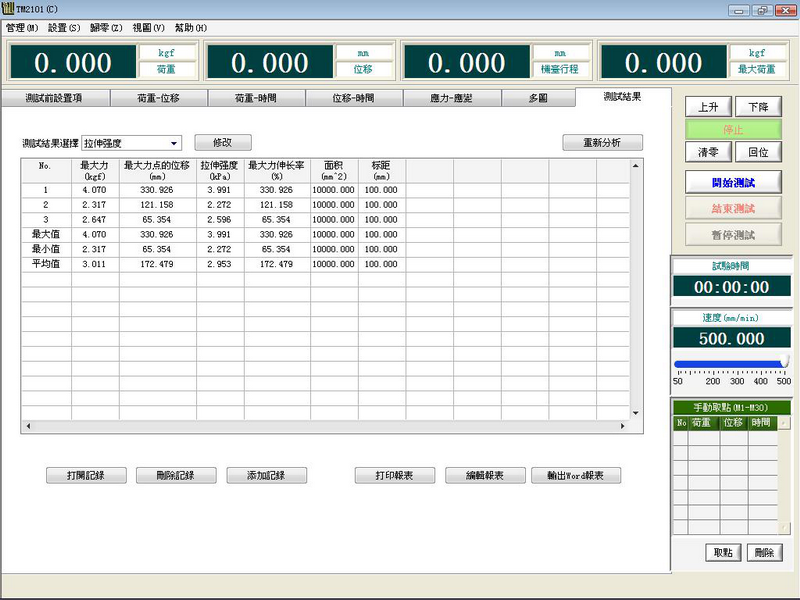Image resolution: width=800 pixels, height=600 pixels.
Task: Adjust the speed slider handle
Action: coord(785,362)
